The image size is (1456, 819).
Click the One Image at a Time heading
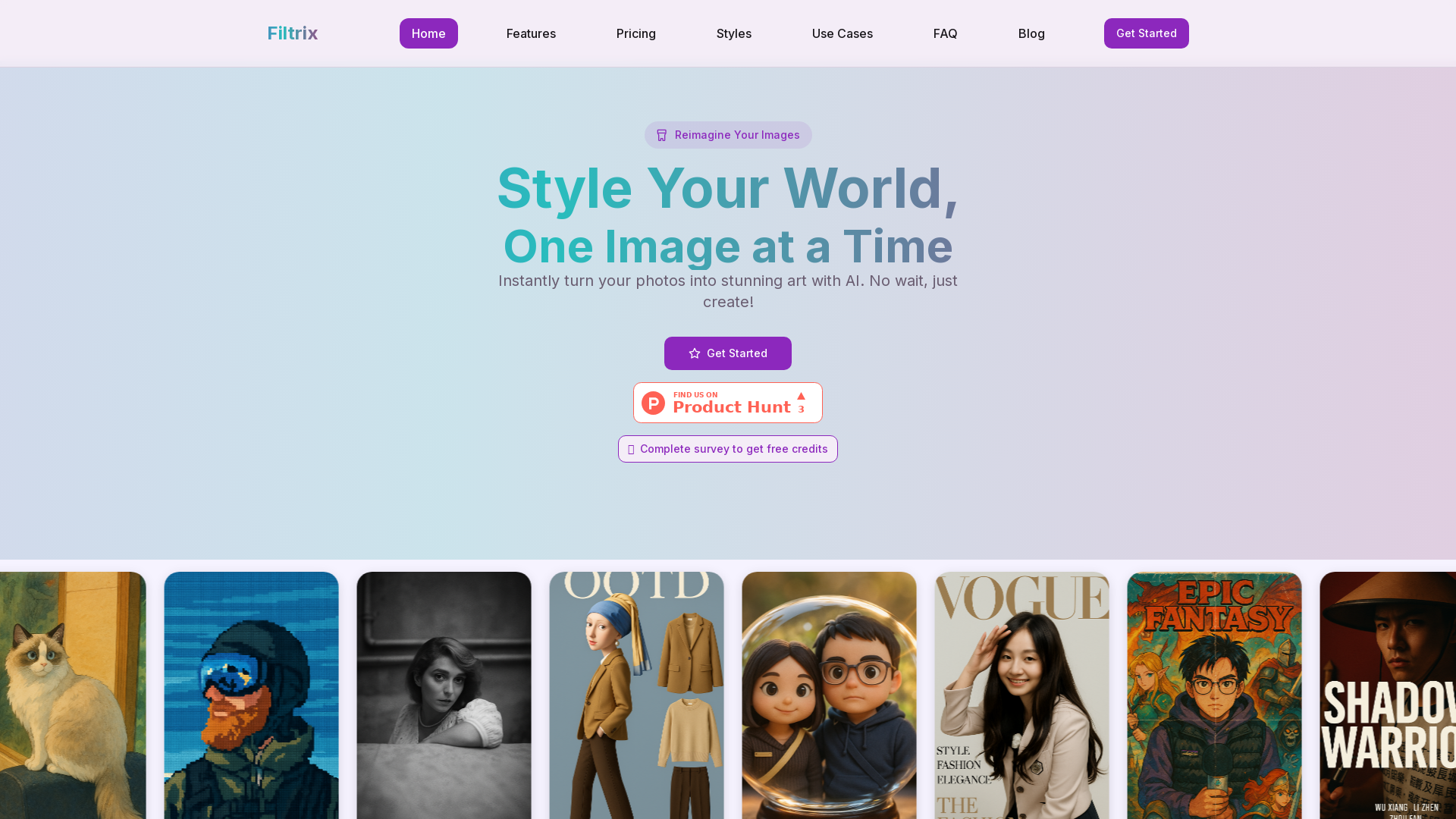point(728,246)
